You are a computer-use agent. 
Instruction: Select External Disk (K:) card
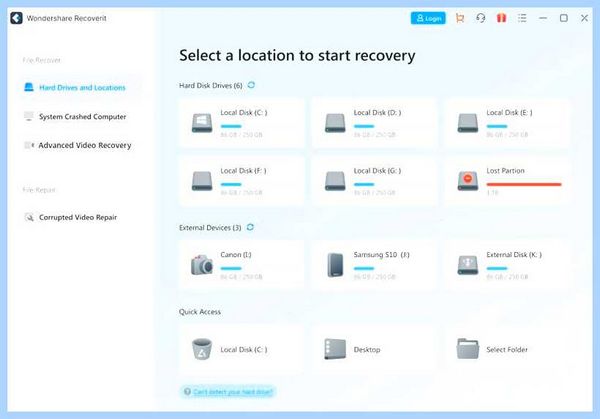[x=507, y=265]
